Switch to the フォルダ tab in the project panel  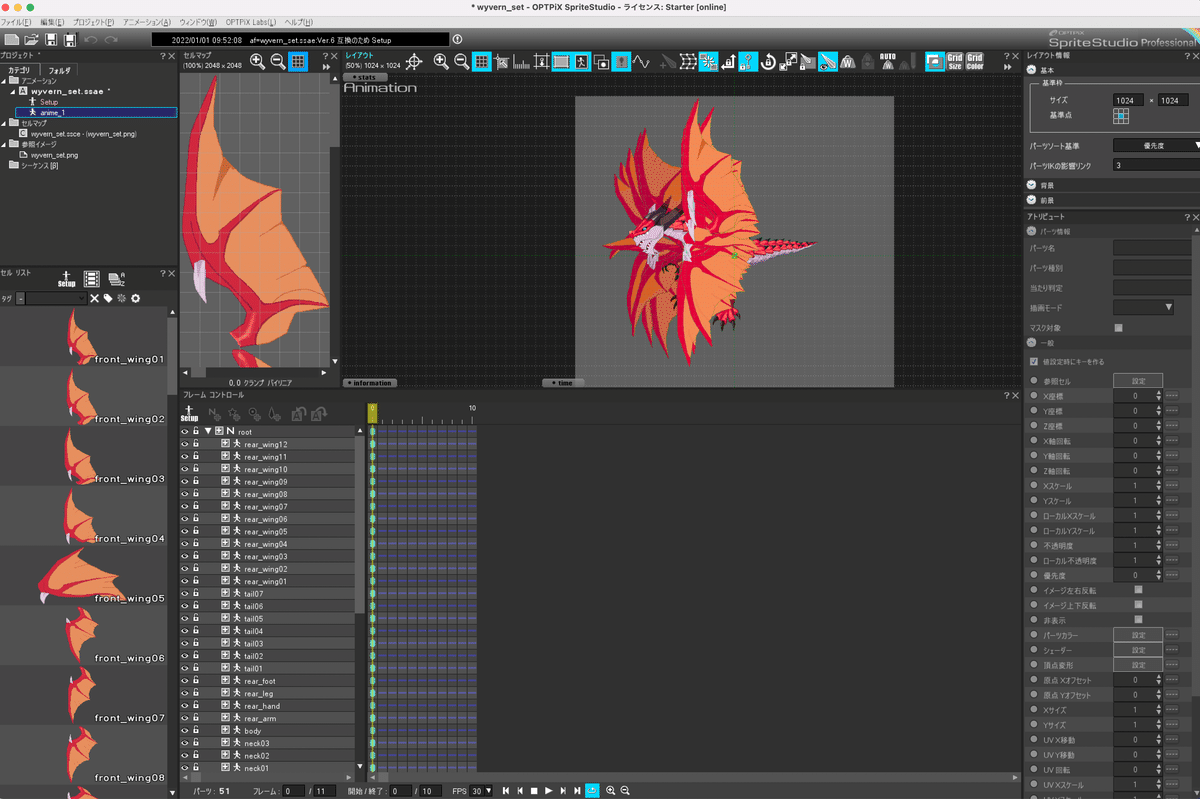60,70
